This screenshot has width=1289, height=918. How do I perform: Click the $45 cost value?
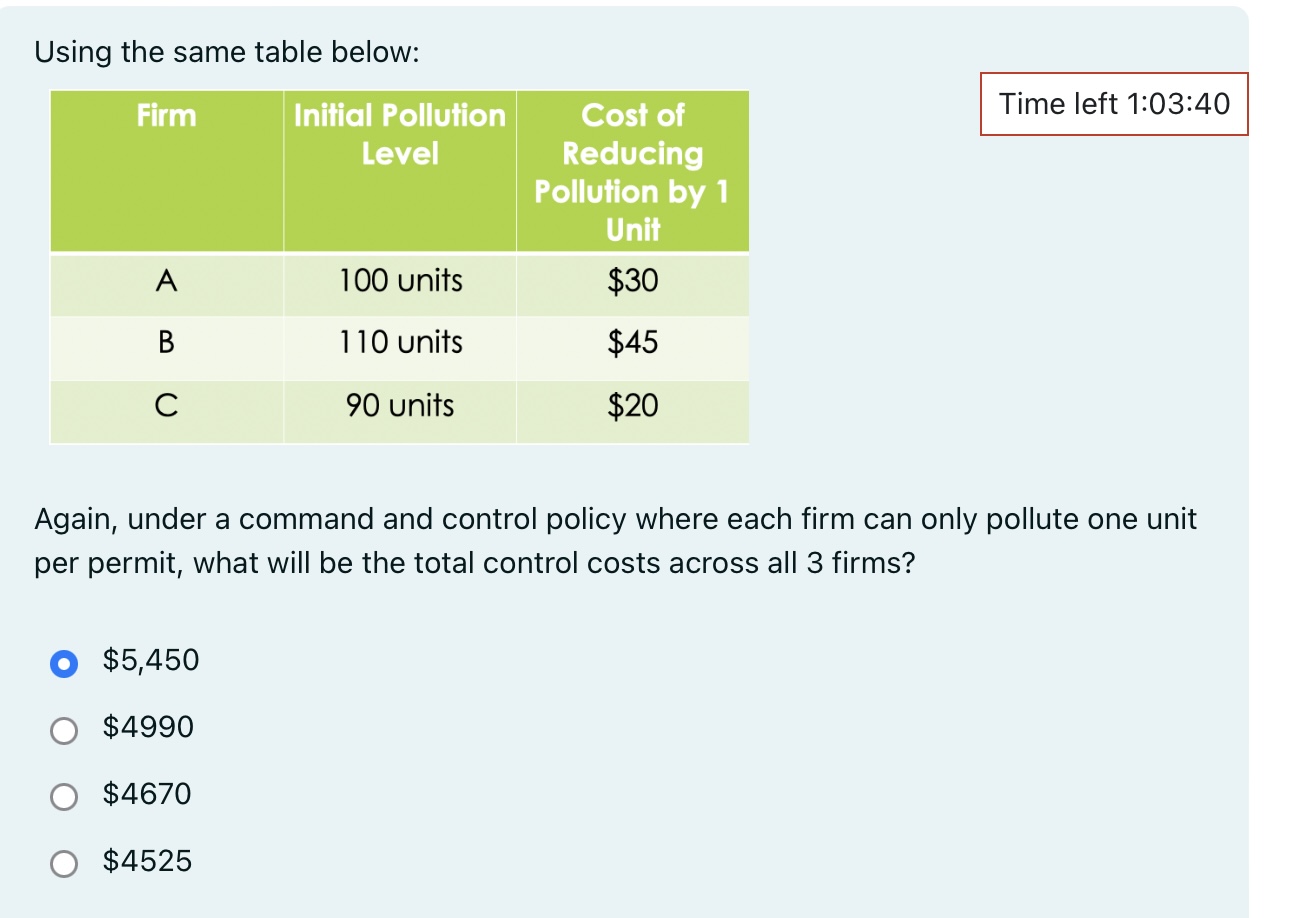tap(632, 343)
